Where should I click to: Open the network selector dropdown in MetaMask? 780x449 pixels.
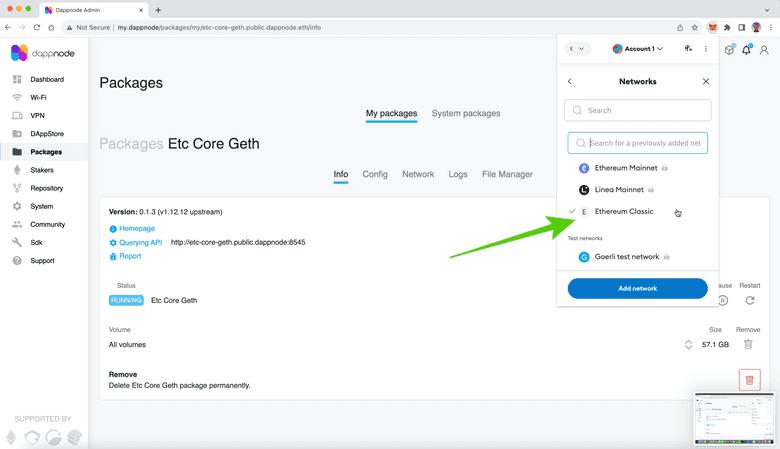pyautogui.click(x=579, y=48)
